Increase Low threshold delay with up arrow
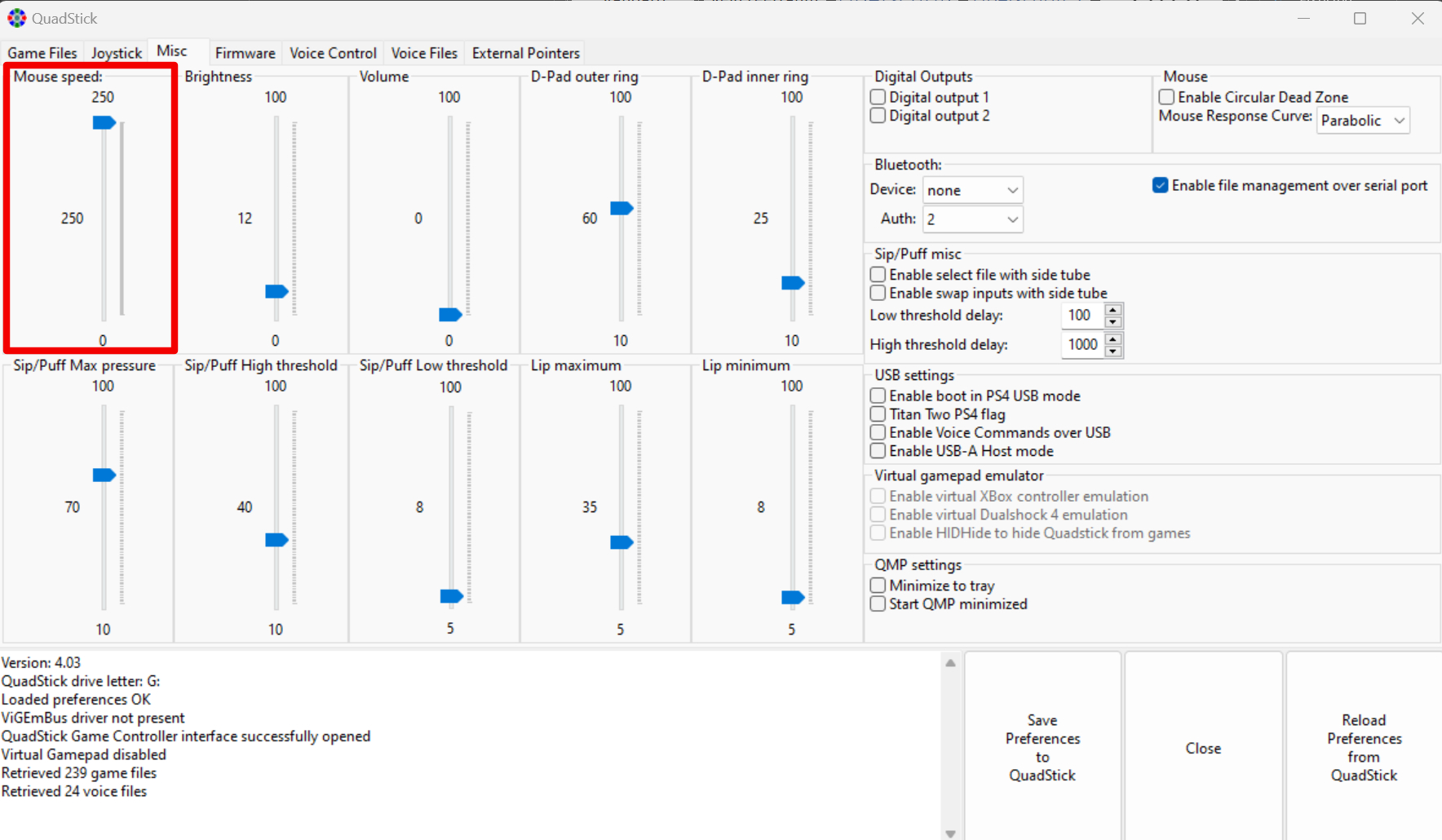This screenshot has width=1442, height=840. click(x=1113, y=310)
